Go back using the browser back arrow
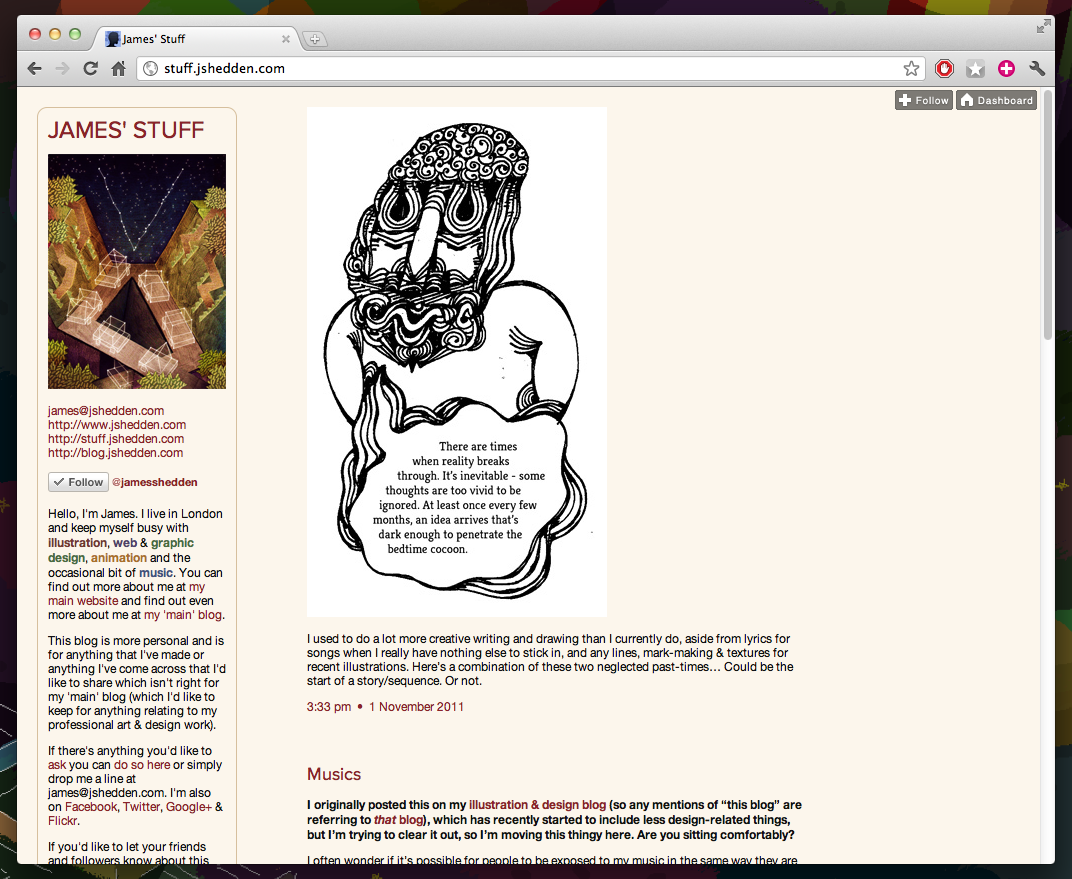 (34, 68)
